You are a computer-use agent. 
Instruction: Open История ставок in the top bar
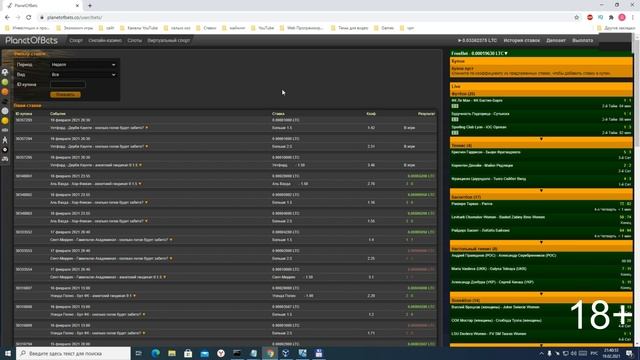(521, 40)
